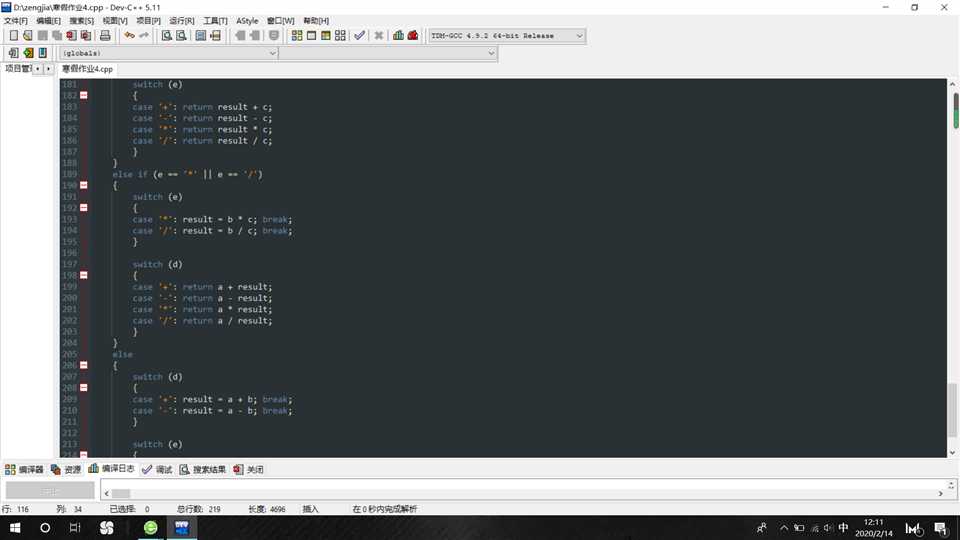Screen dimensions: 960x540
Task: Click the blue bookmark icon on second toolbar row
Action: pos(42,53)
